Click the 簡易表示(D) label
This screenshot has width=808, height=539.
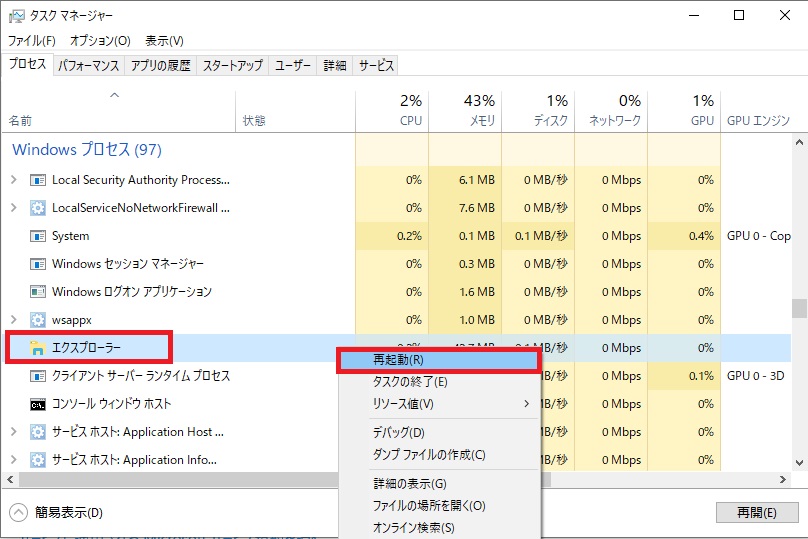[x=69, y=512]
